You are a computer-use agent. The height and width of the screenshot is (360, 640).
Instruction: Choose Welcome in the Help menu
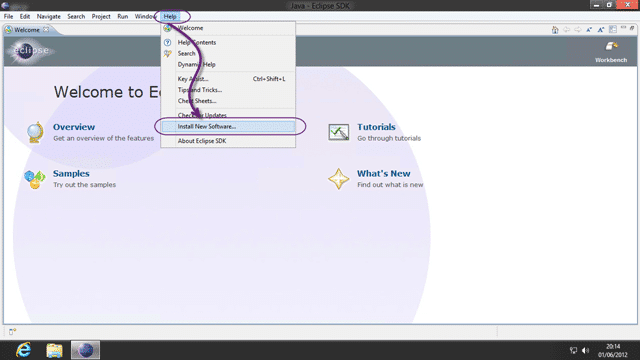(228, 28)
